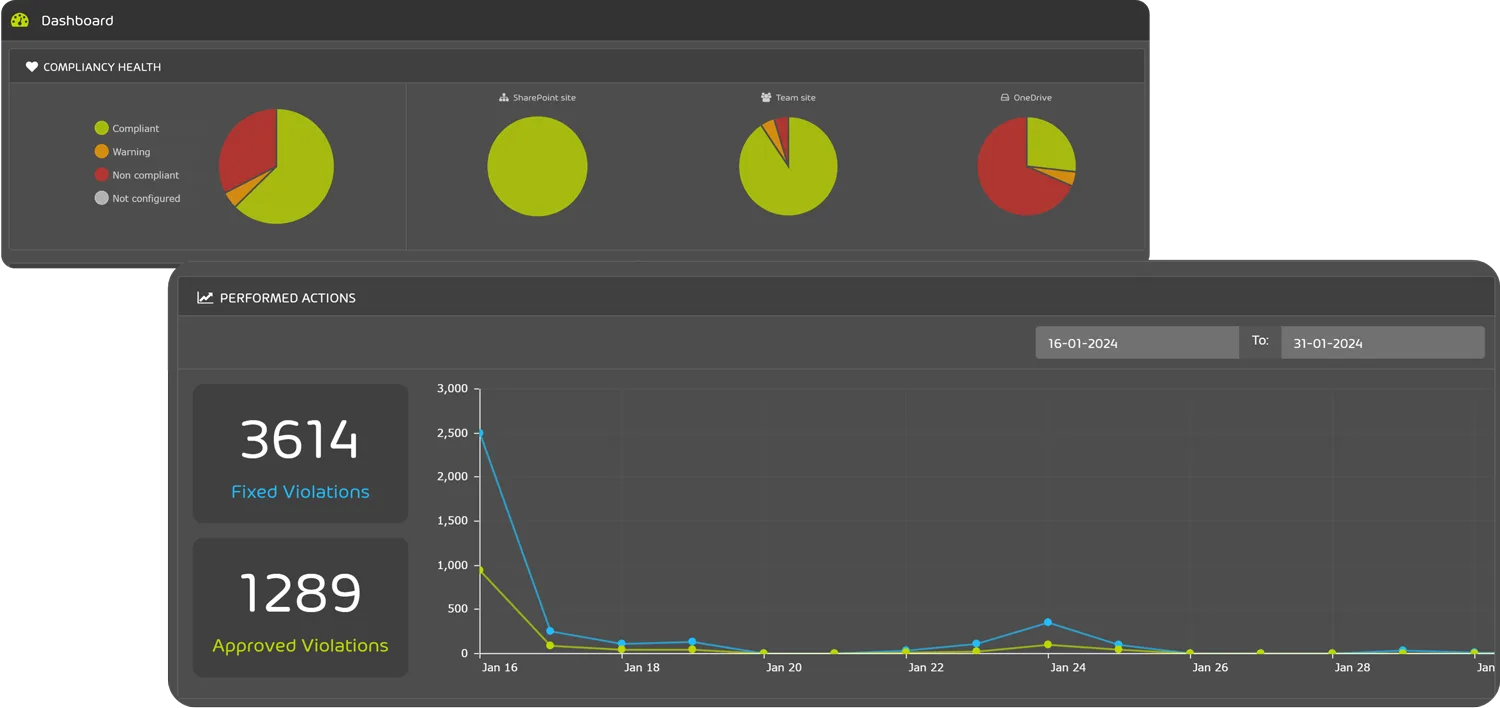
Task: Click the line-chart icon beside Performed Actions
Action: 204,297
